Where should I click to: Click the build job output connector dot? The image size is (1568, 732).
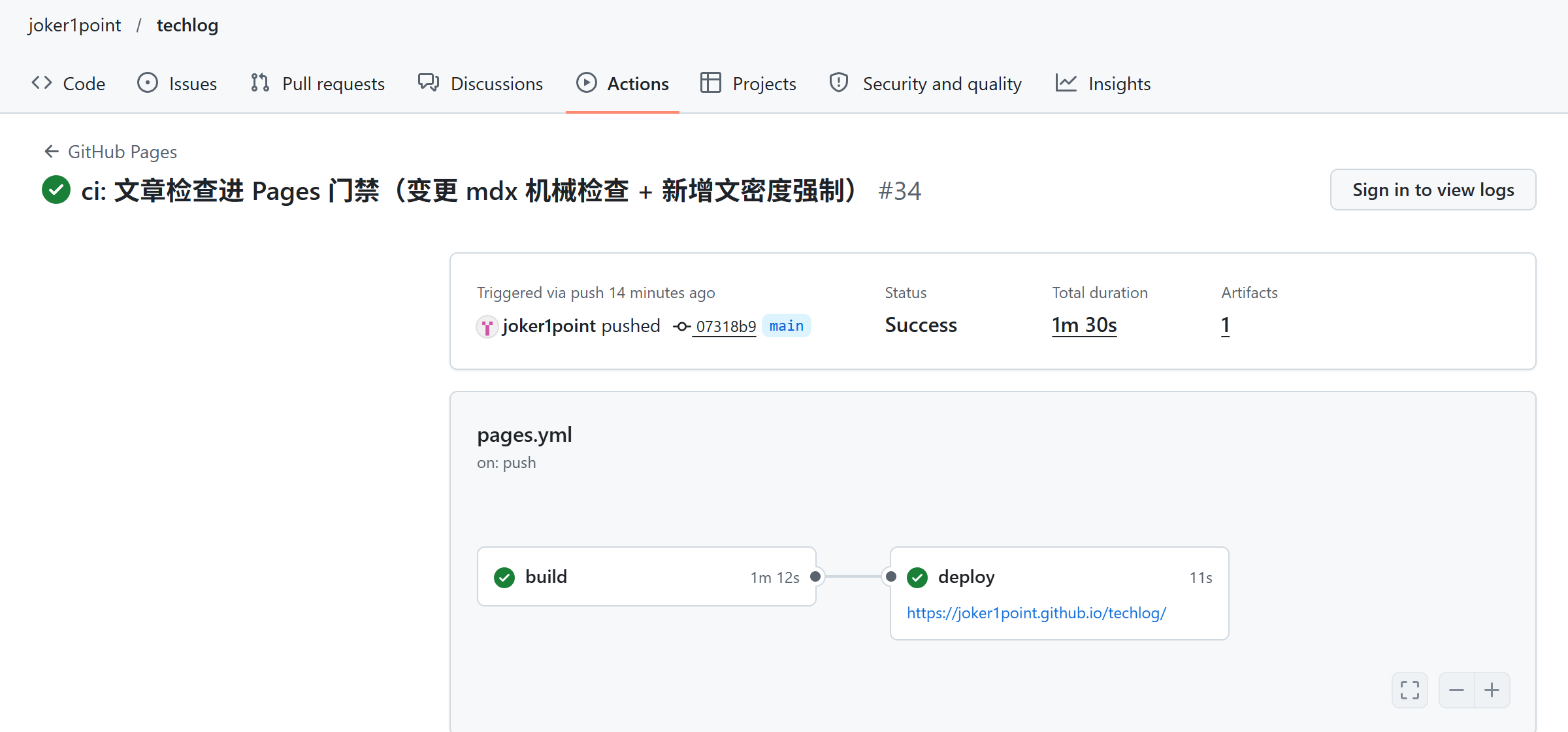[x=815, y=576]
